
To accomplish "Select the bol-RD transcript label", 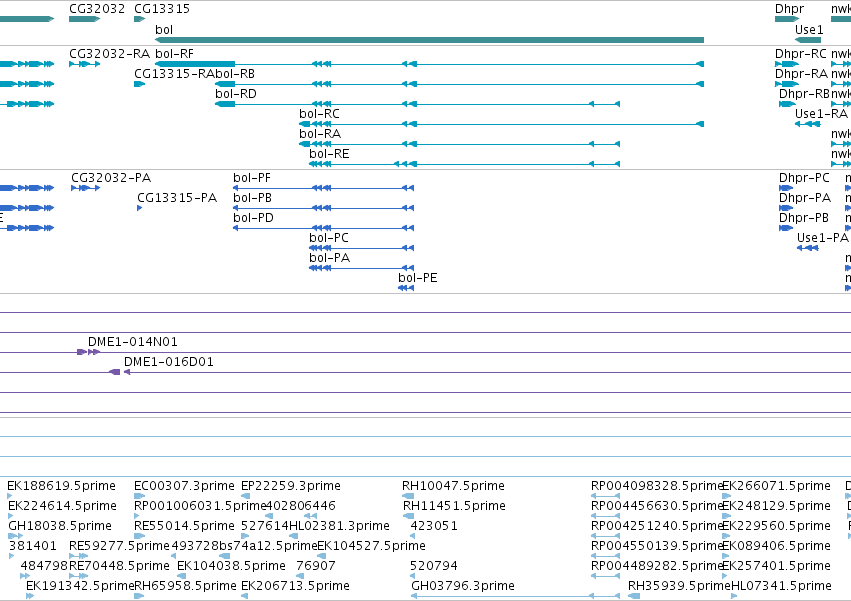I will (236, 93).
